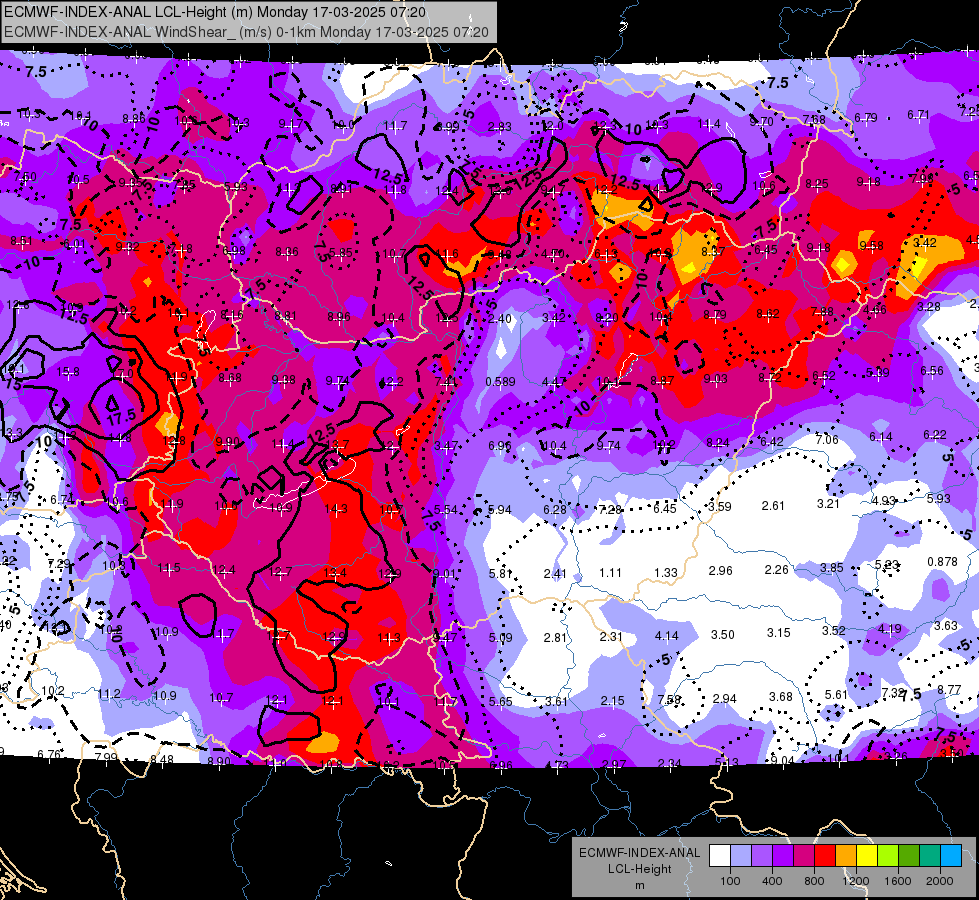The image size is (979, 900).
Task: Click the wind shear value 8.77
Action: tap(949, 690)
